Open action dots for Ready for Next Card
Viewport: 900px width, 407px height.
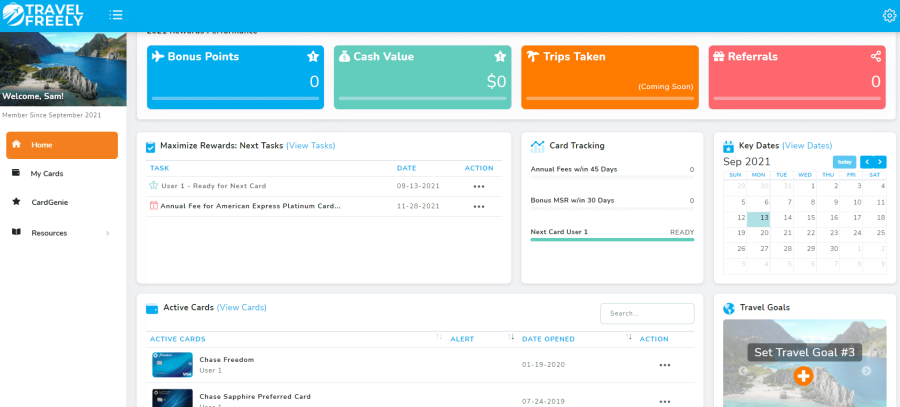click(479, 187)
